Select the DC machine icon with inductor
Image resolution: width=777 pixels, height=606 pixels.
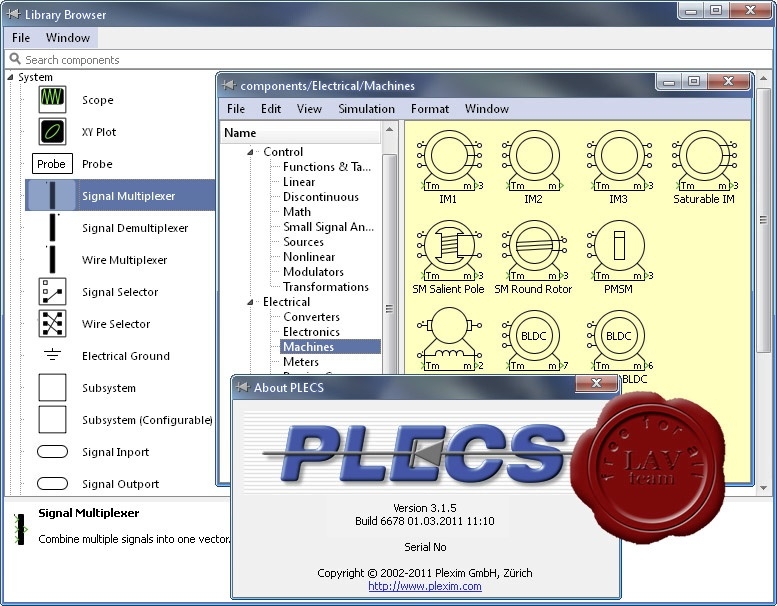tap(449, 339)
